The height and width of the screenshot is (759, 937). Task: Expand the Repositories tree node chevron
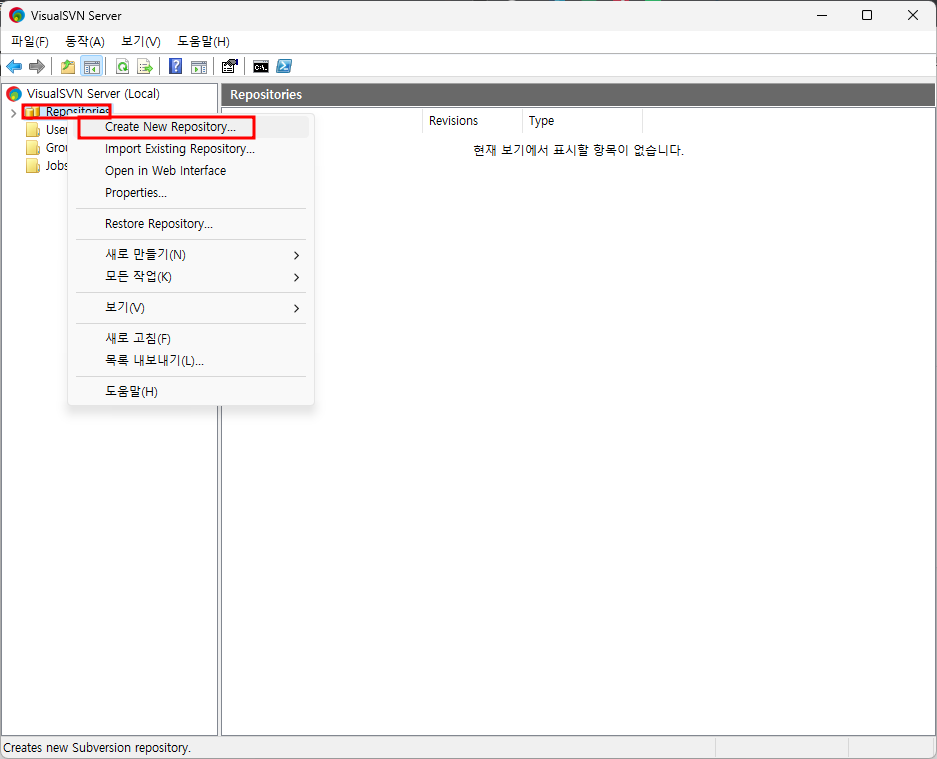[x=13, y=112]
